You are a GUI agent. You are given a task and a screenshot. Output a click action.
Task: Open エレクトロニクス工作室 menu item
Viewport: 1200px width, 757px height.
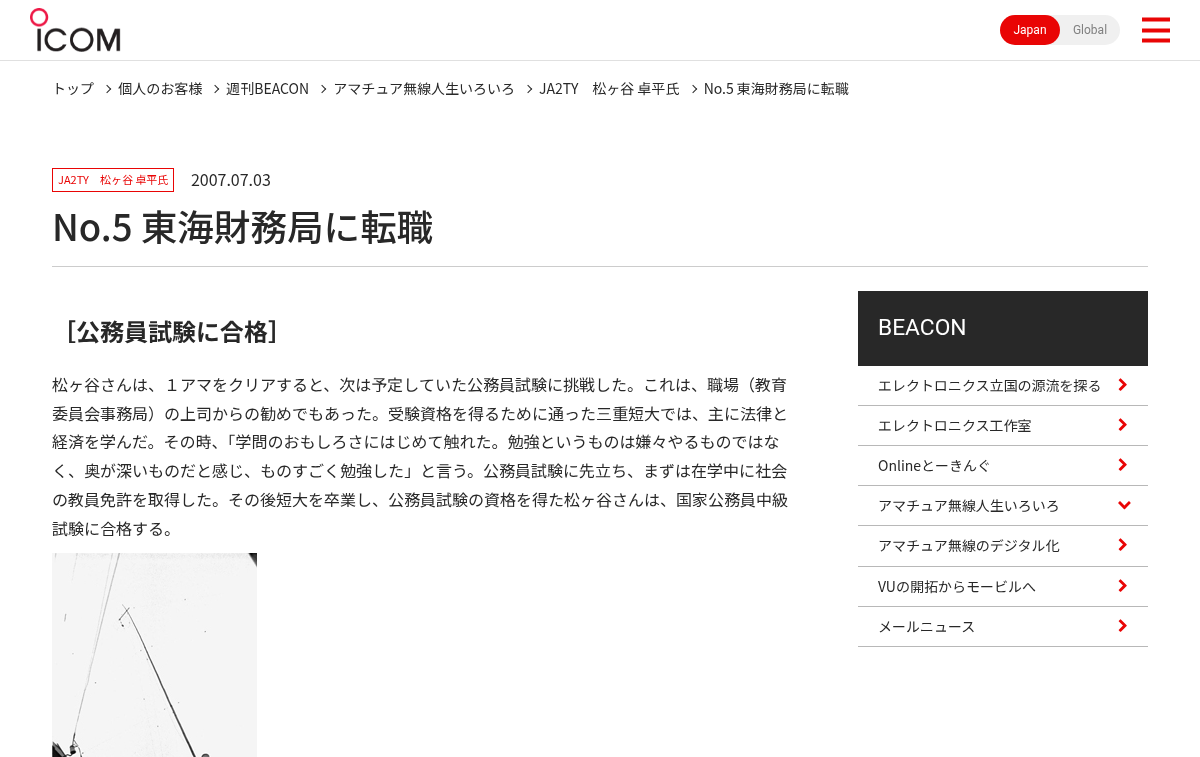tap(1003, 426)
